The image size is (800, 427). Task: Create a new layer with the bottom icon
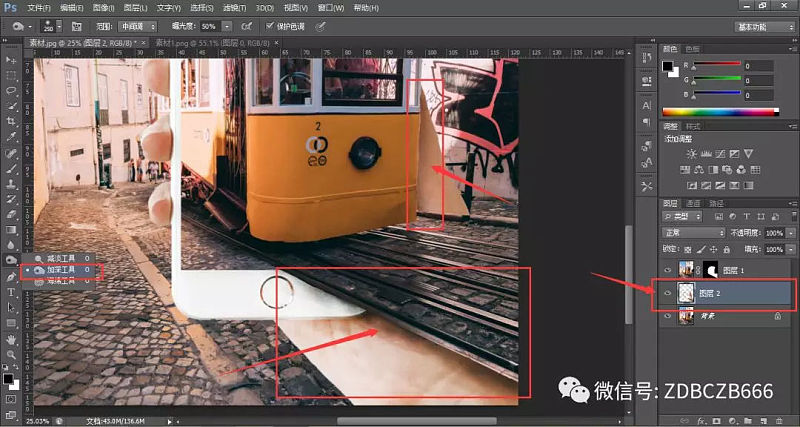point(764,421)
